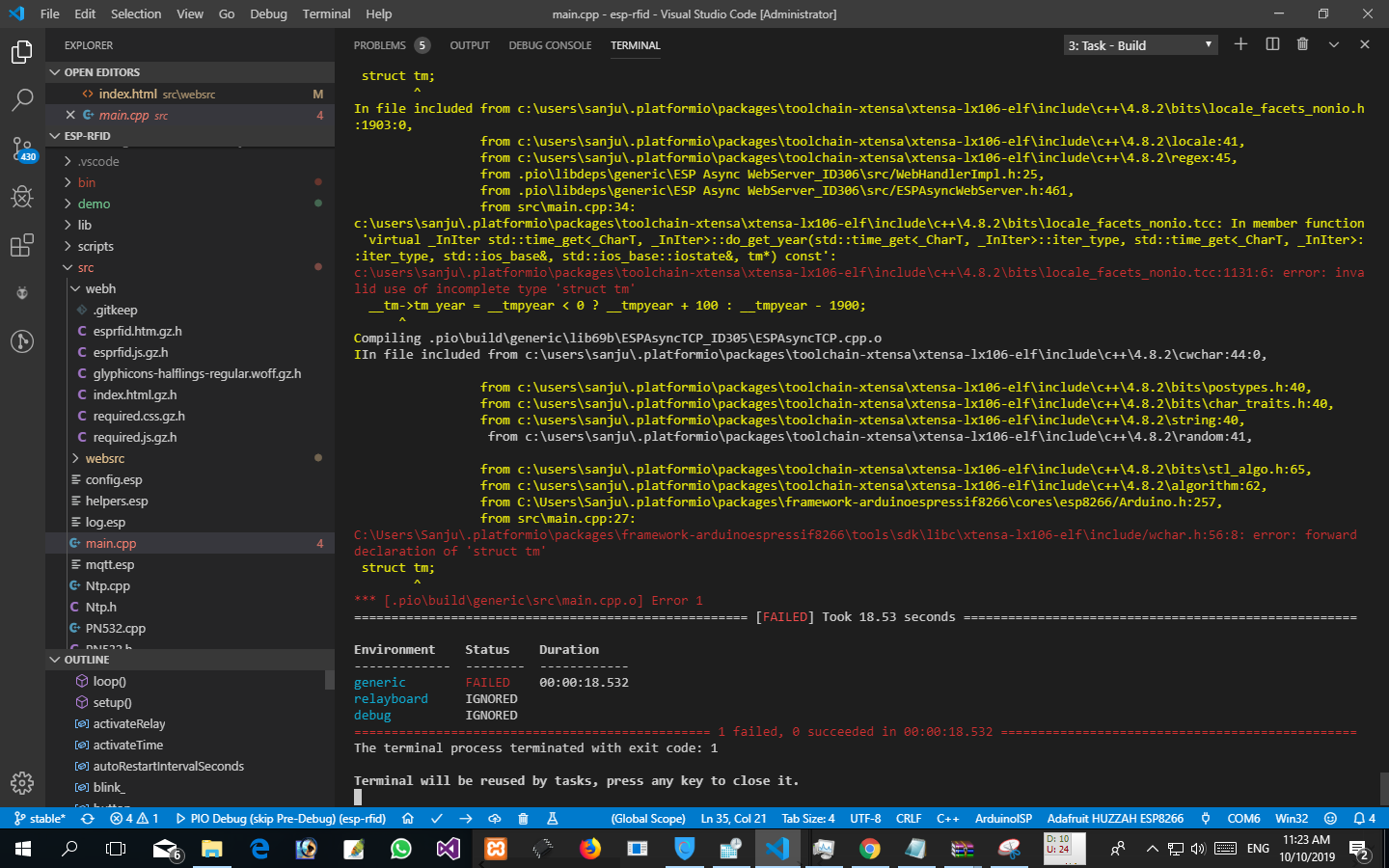Screen dimensions: 1389x868
Task: Open the Terminal menu in the menu bar
Action: pyautogui.click(x=325, y=14)
